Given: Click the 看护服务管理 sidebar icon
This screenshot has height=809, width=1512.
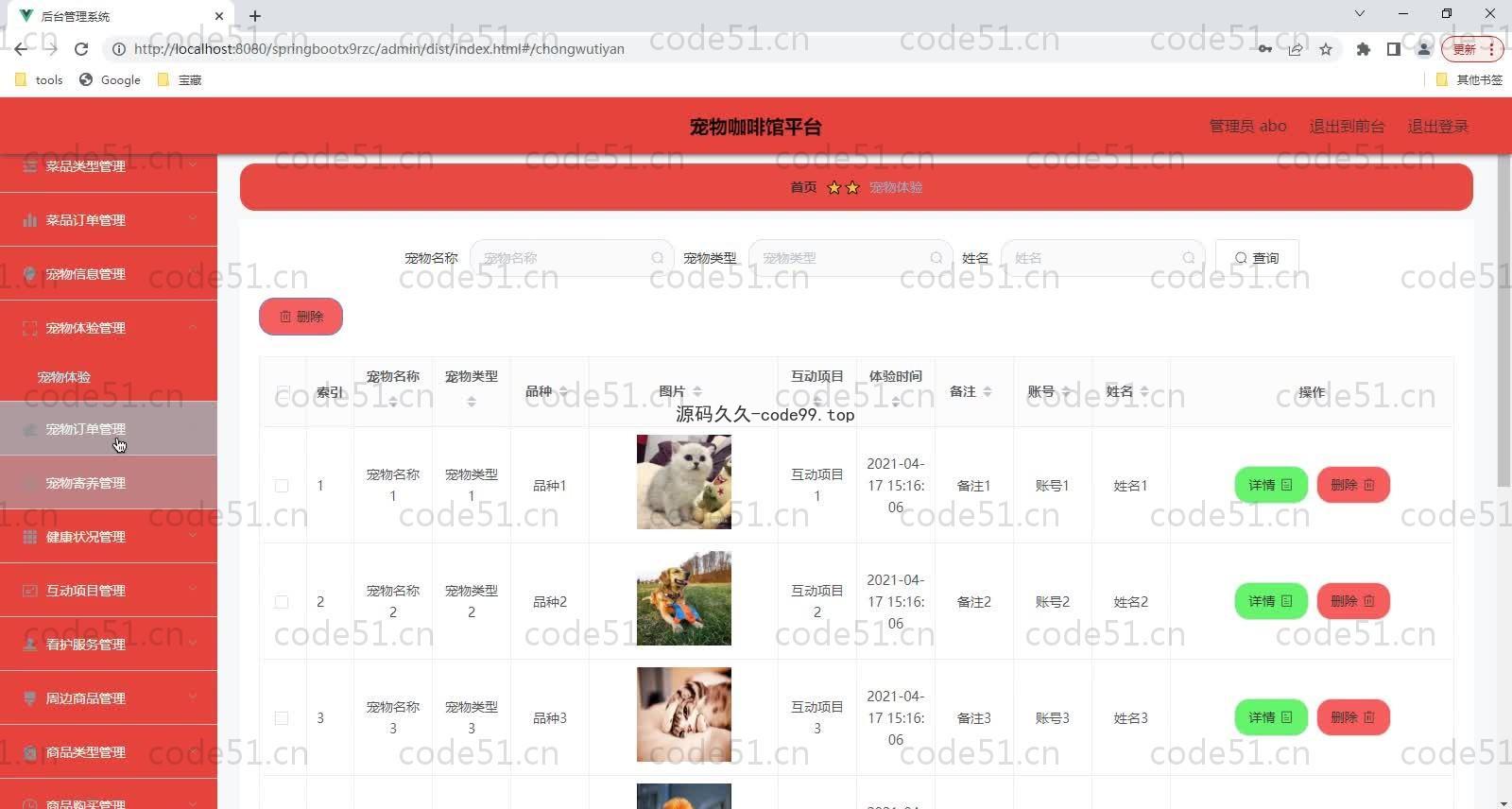Looking at the screenshot, I should tap(29, 645).
